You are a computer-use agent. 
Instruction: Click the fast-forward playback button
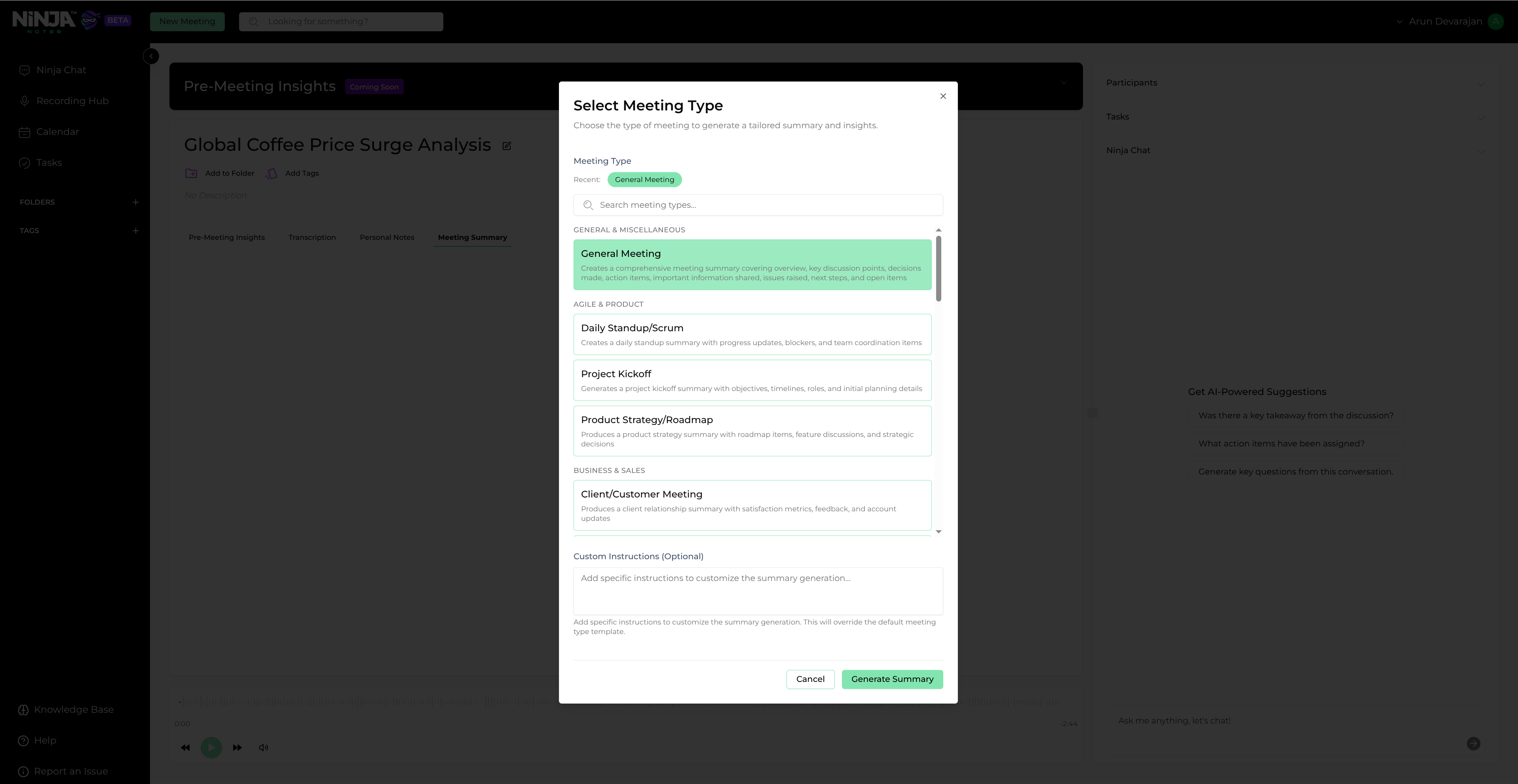point(237,747)
